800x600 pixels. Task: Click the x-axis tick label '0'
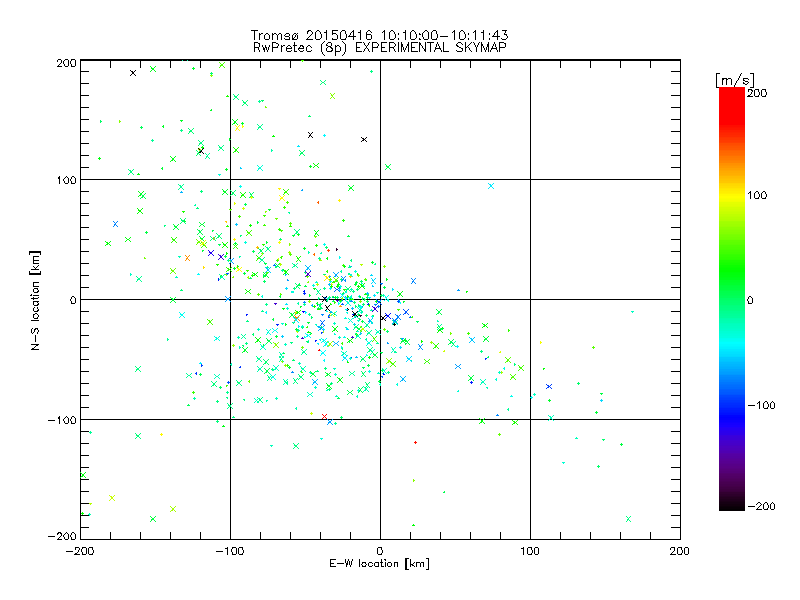tap(380, 551)
